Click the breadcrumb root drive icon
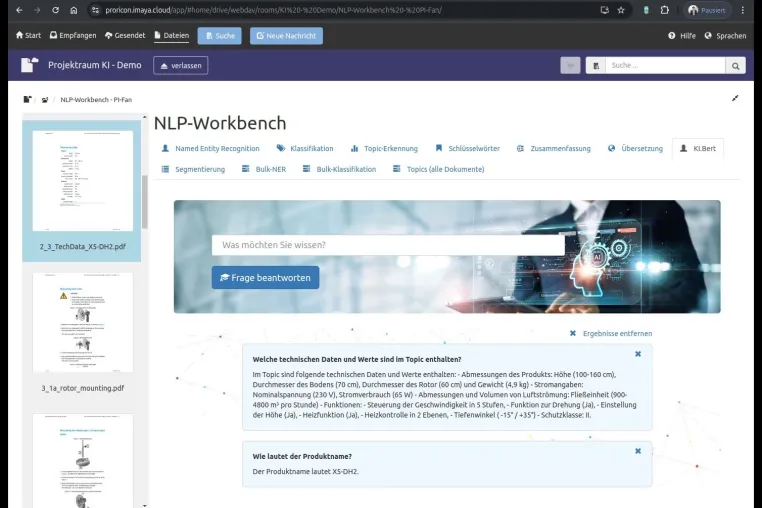Image resolution: width=762 pixels, height=508 pixels. click(27, 100)
